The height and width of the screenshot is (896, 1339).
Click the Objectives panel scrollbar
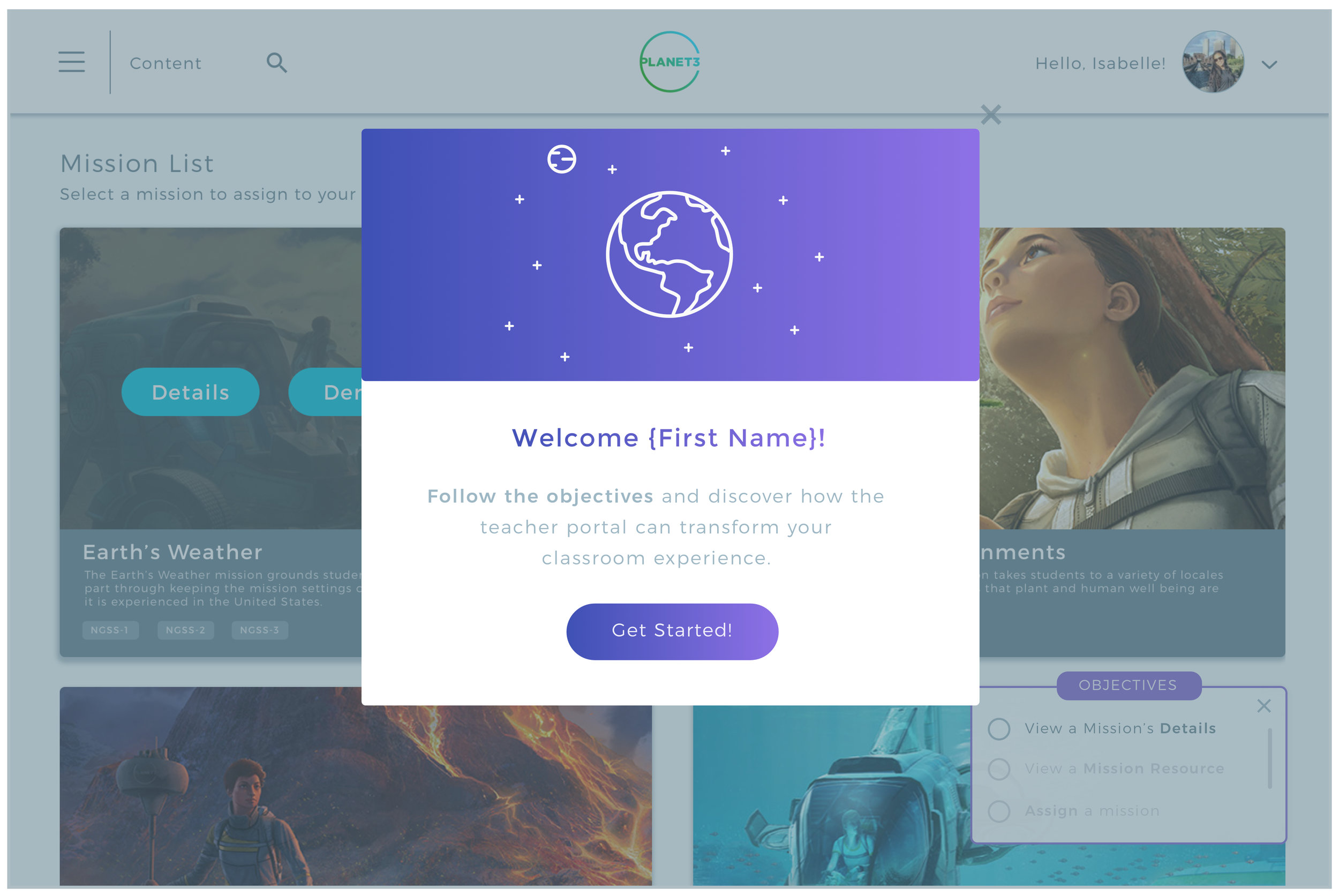(x=1270, y=759)
